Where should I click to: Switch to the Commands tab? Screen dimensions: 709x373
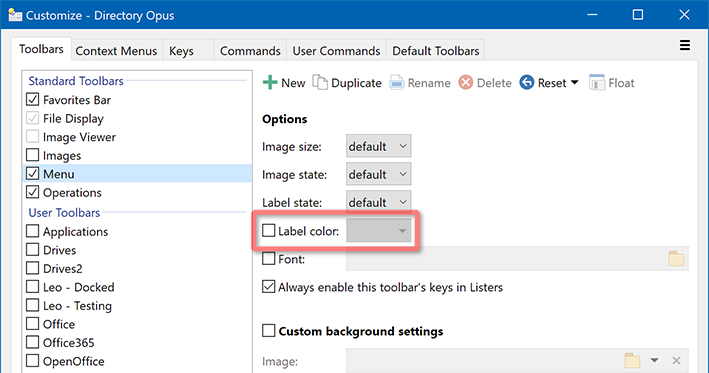tap(250, 51)
